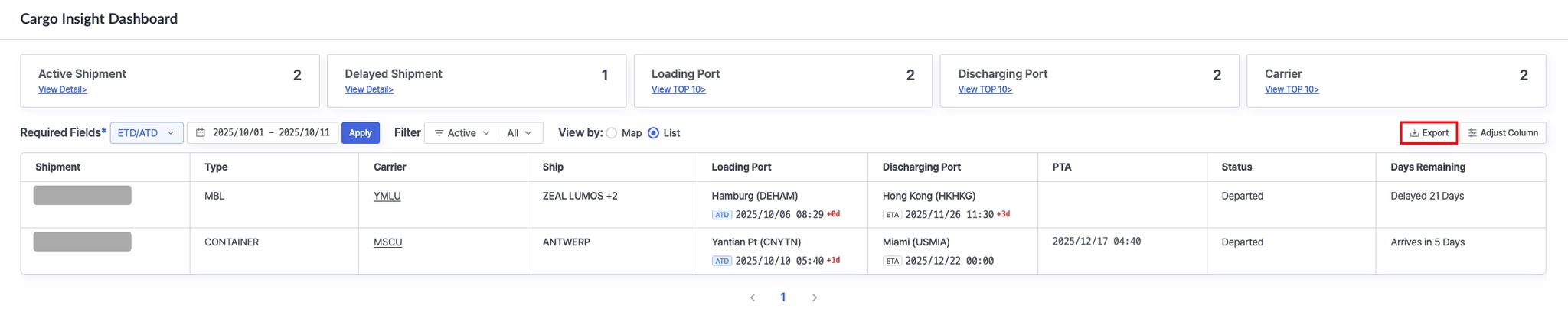Open the Active filter dropdown
Viewport: 1568px width, 312px height.
click(462, 133)
